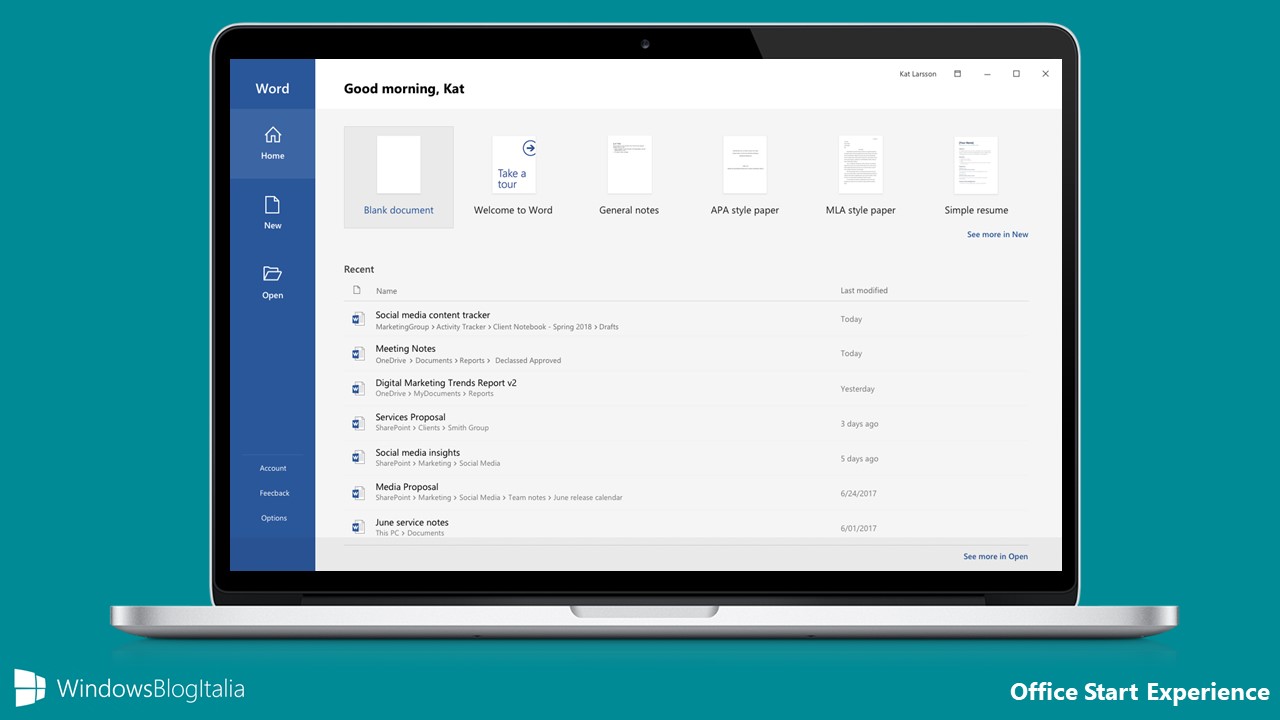Sort recent files by Last modified column
The image size is (1280, 720).
(864, 291)
